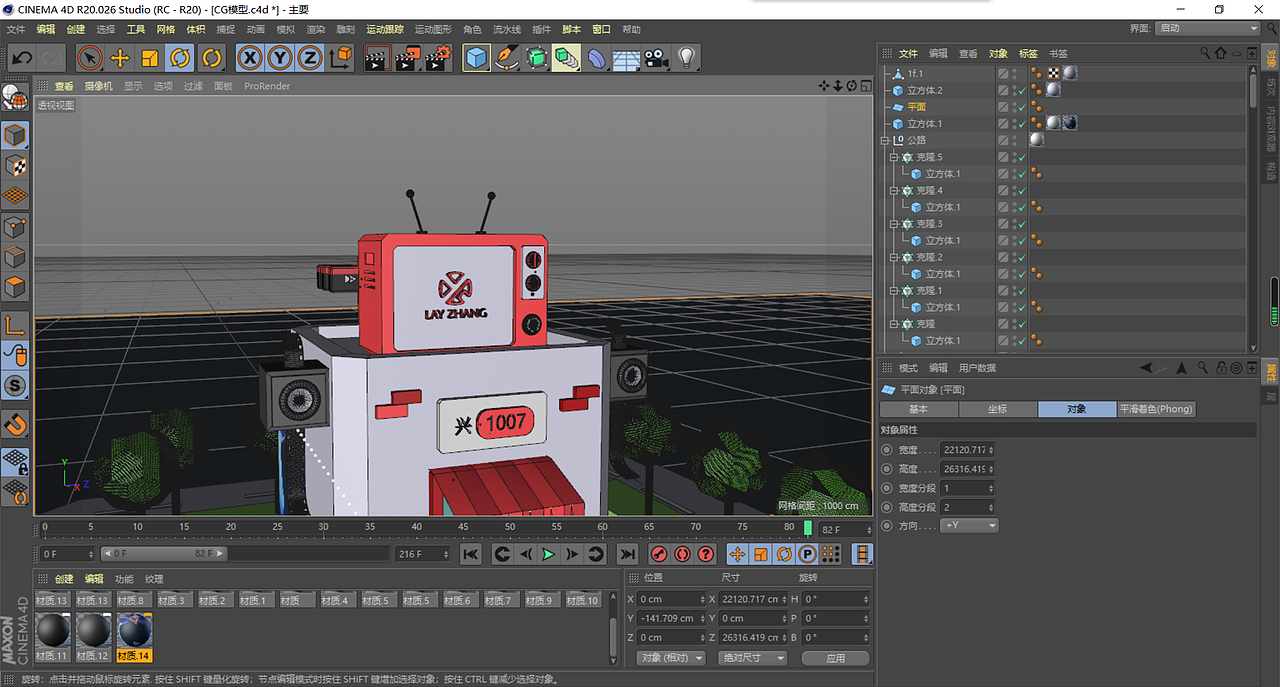Click the light object icon in the toolbar

(686, 57)
